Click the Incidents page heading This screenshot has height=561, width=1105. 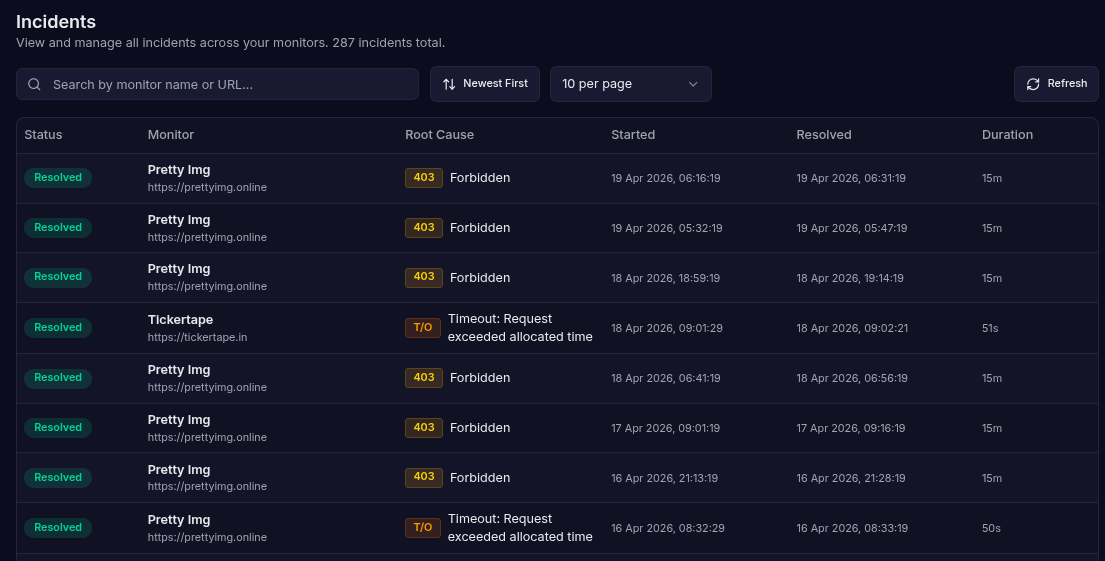(56, 22)
